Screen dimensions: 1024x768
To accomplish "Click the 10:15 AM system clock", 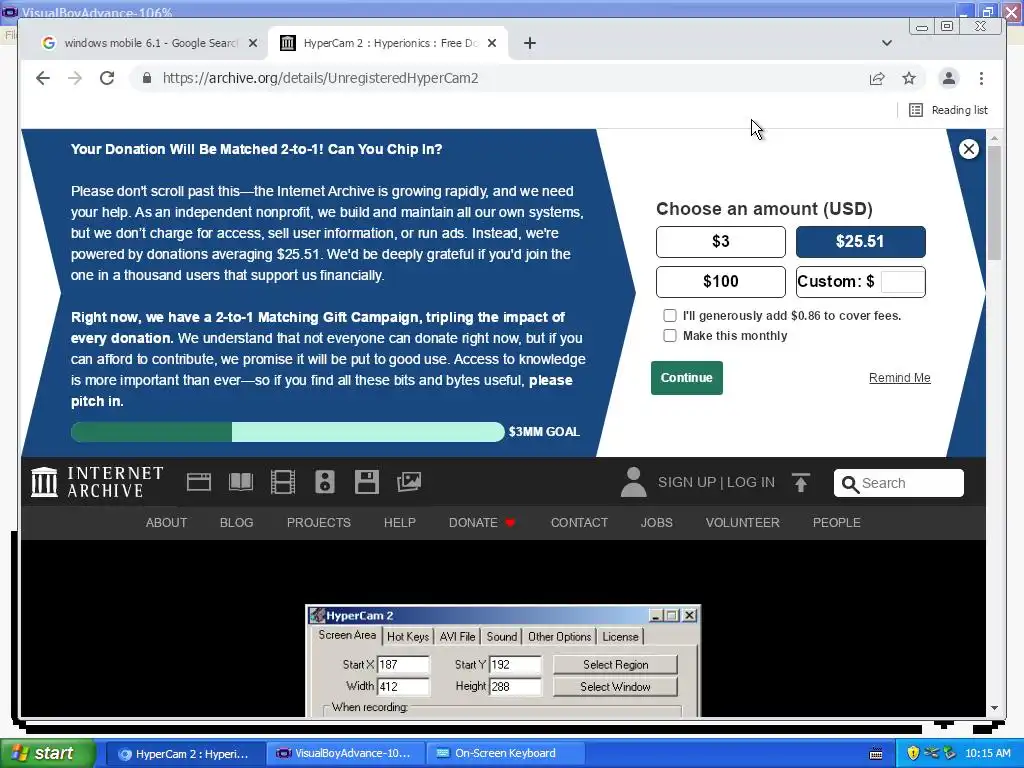I will pyautogui.click(x=988, y=754).
